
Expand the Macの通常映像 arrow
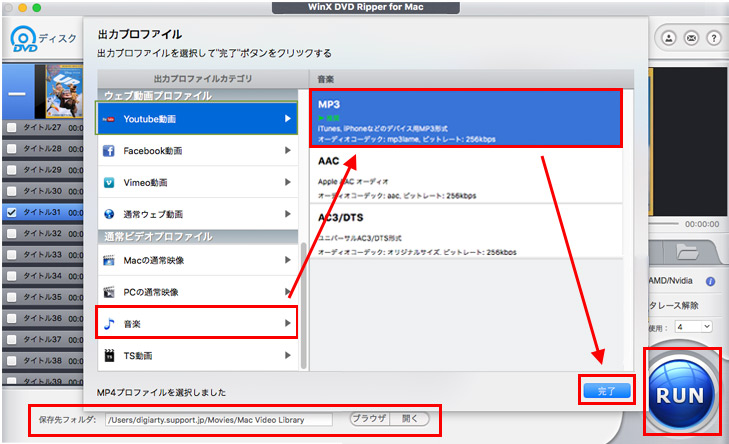288,259
